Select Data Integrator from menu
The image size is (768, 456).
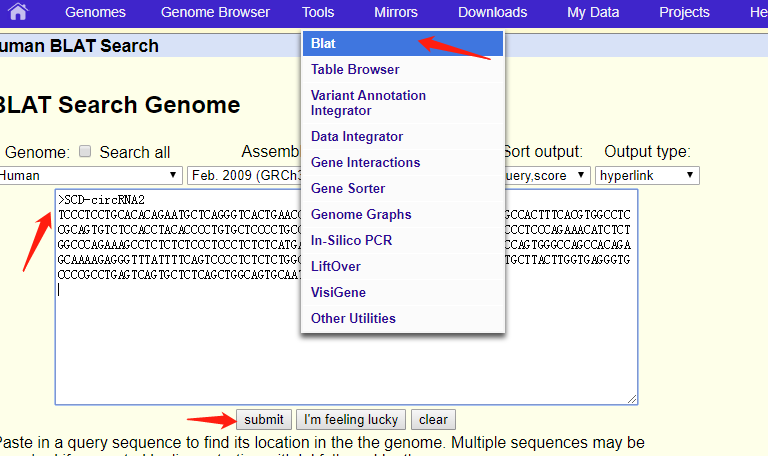357,136
